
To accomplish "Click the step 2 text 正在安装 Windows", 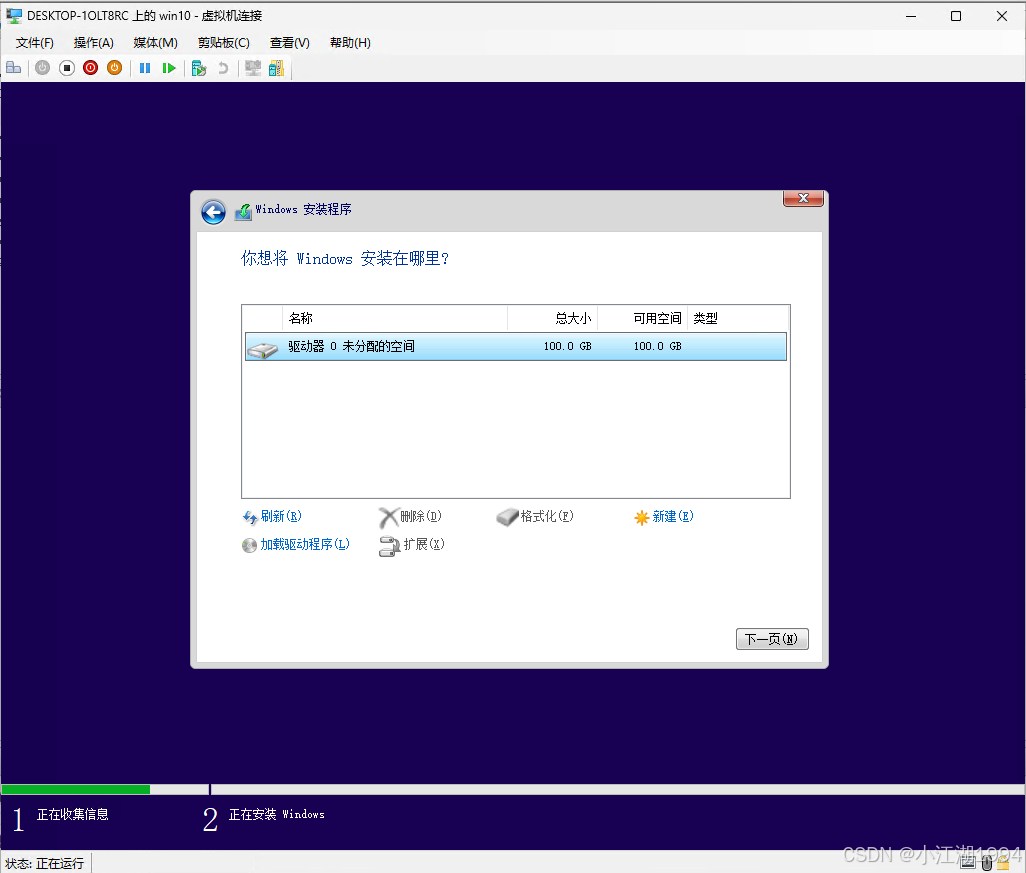I will (x=277, y=815).
